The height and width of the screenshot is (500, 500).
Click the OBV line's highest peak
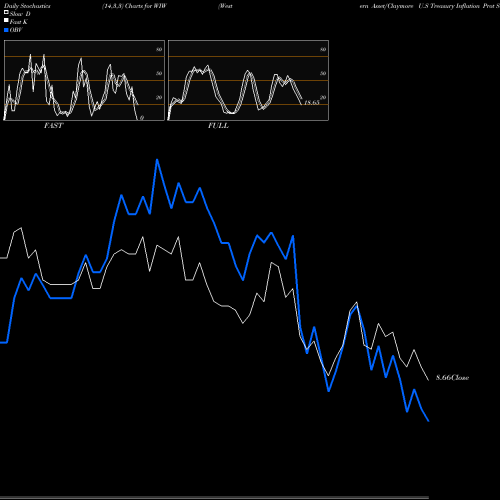pos(157,160)
